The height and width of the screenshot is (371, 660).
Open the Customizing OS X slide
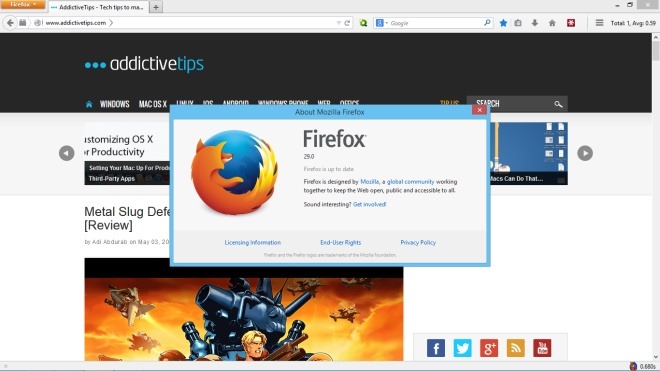pos(127,154)
